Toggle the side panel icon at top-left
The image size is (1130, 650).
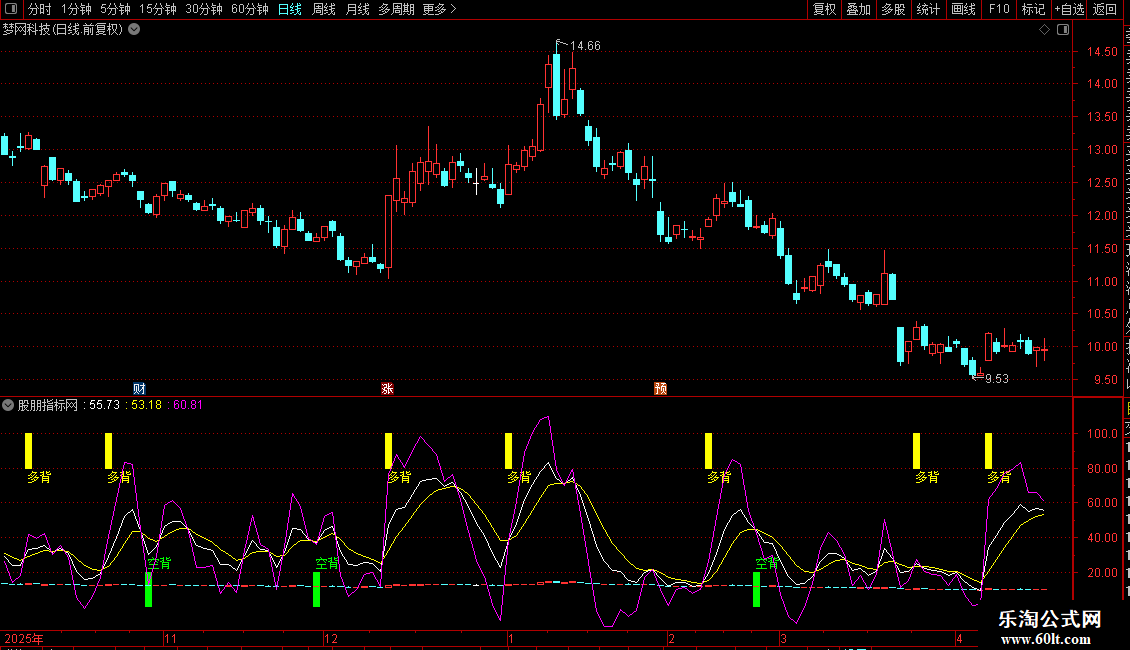tap(11, 9)
